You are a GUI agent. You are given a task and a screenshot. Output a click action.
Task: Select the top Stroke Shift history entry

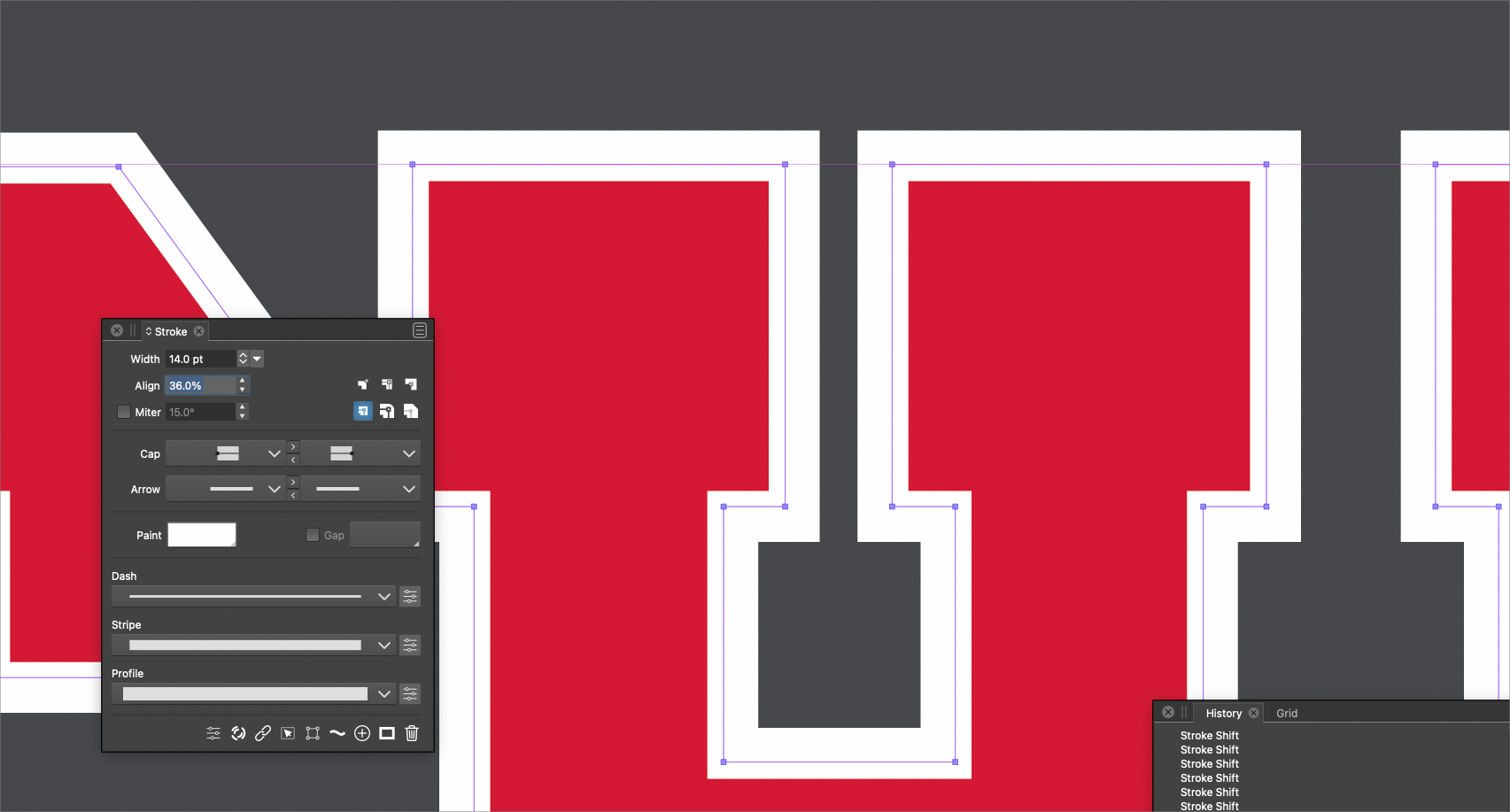[x=1209, y=736]
